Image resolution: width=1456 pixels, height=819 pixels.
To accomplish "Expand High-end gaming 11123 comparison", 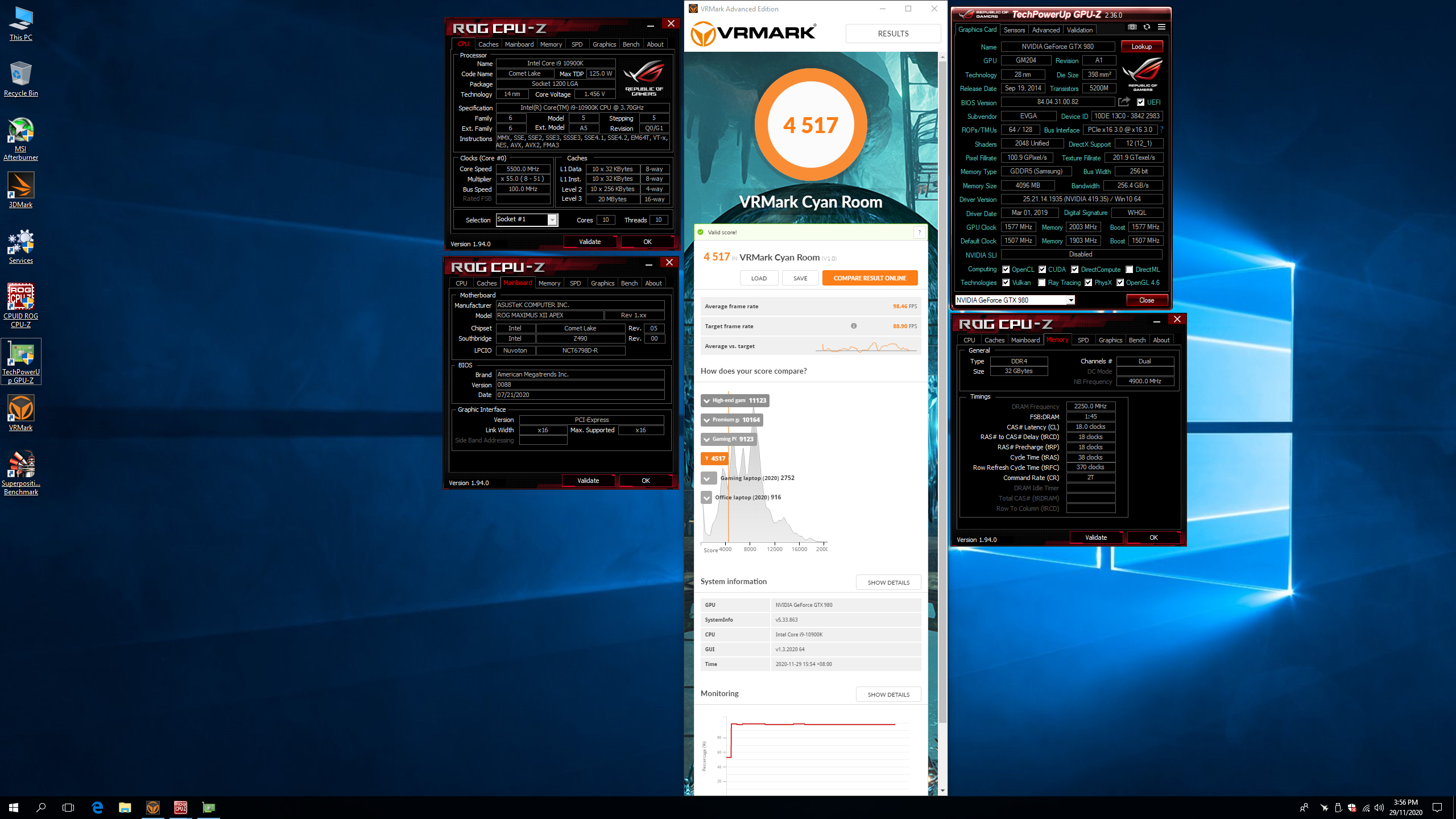I will pos(735,400).
